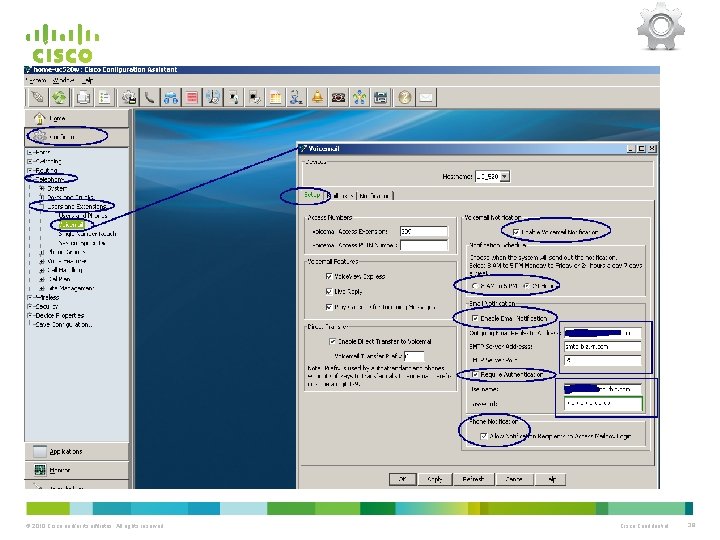Open the Help menu
Screen dimensions: 720x540
click(87, 80)
